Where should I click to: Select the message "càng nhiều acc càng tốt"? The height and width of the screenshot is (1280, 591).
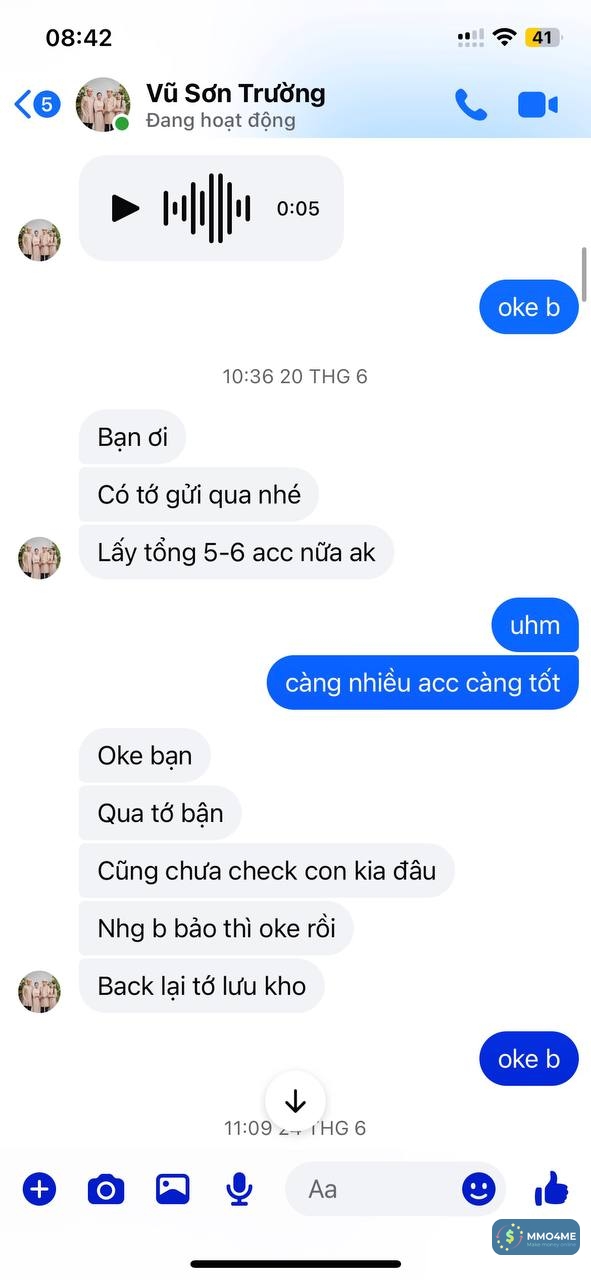pos(423,683)
